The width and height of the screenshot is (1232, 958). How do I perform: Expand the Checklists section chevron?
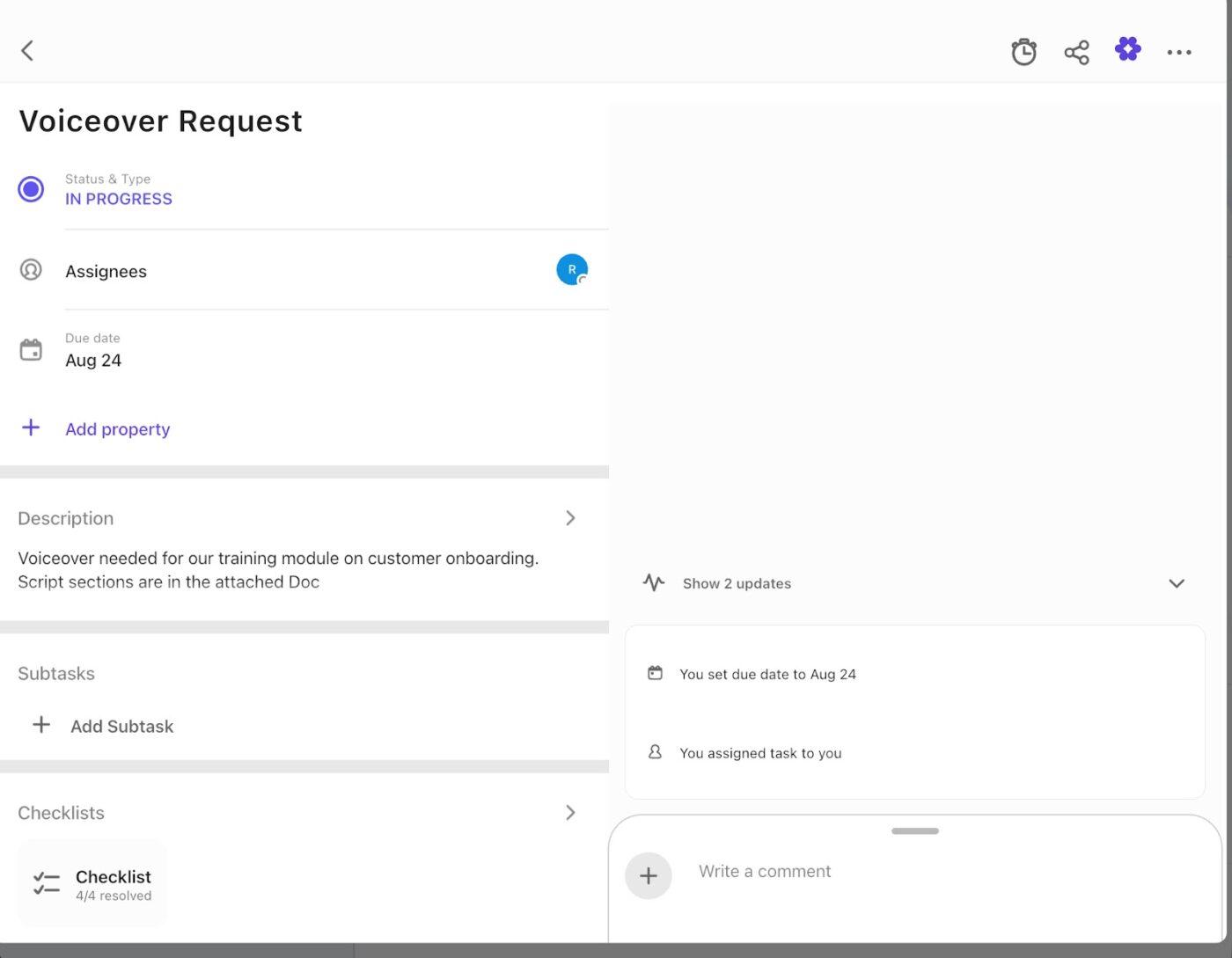point(570,813)
